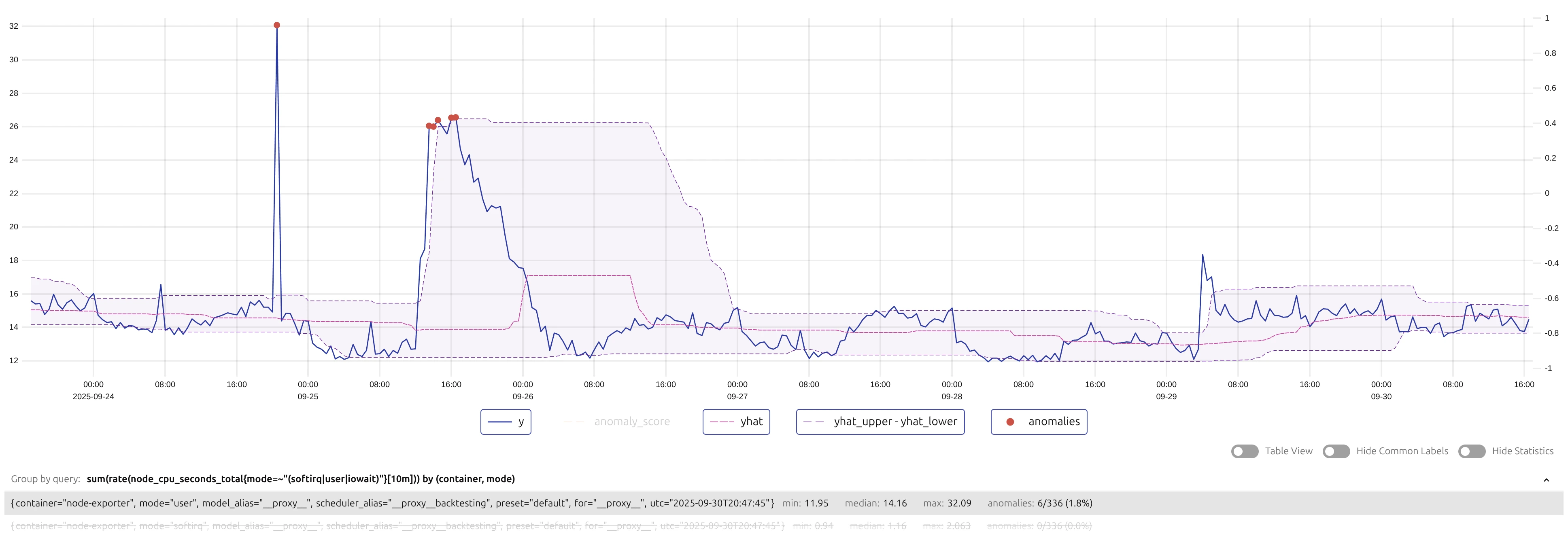Click the red dot in anomalies legend
The height and width of the screenshot is (540, 1568).
(1010, 422)
